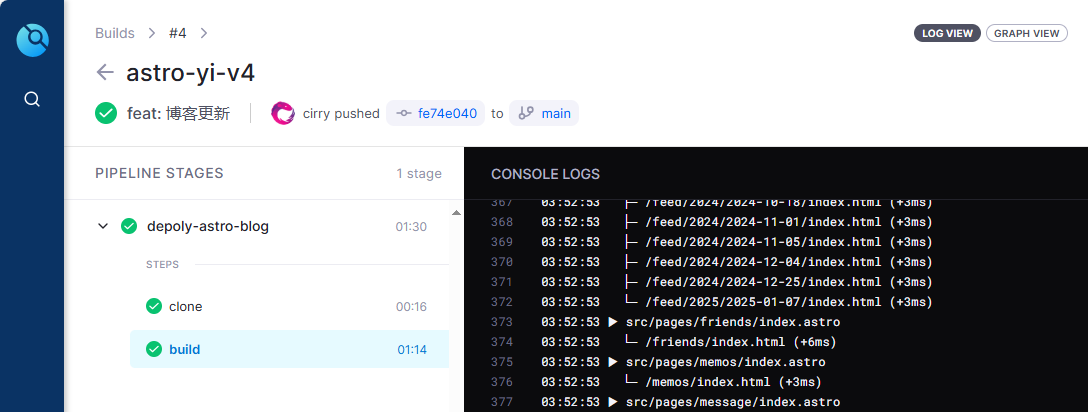1088x412 pixels.
Task: Go back using the left arrow
Action: coord(105,72)
